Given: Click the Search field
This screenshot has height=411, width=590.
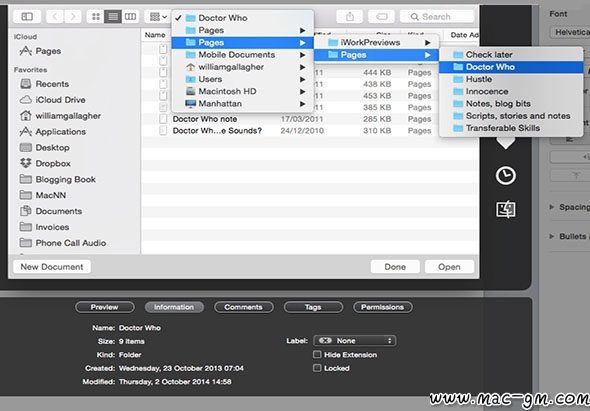Looking at the screenshot, I should click(x=436, y=17).
